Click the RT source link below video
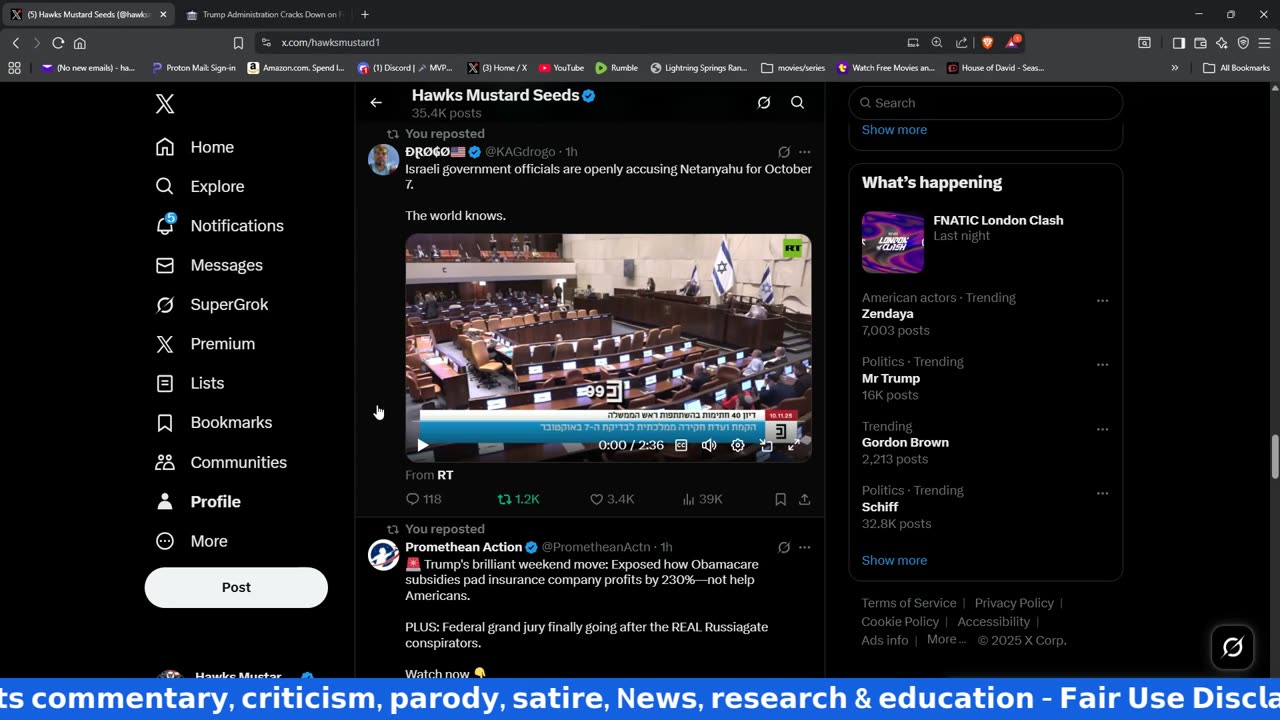 pos(445,475)
